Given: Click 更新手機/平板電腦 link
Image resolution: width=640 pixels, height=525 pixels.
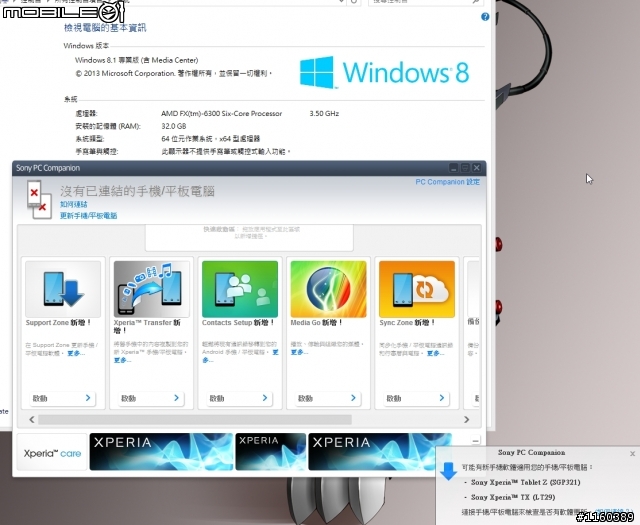Looking at the screenshot, I should [x=89, y=216].
